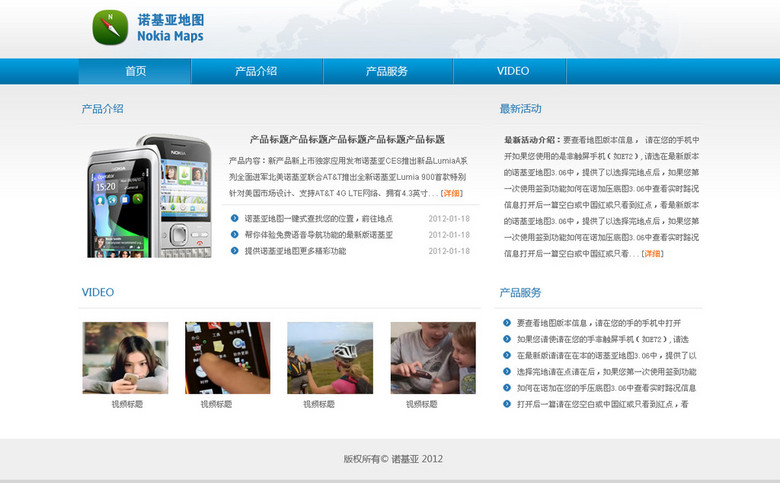
Task: Open the 产品服务 navigation tab
Action: pos(387,71)
